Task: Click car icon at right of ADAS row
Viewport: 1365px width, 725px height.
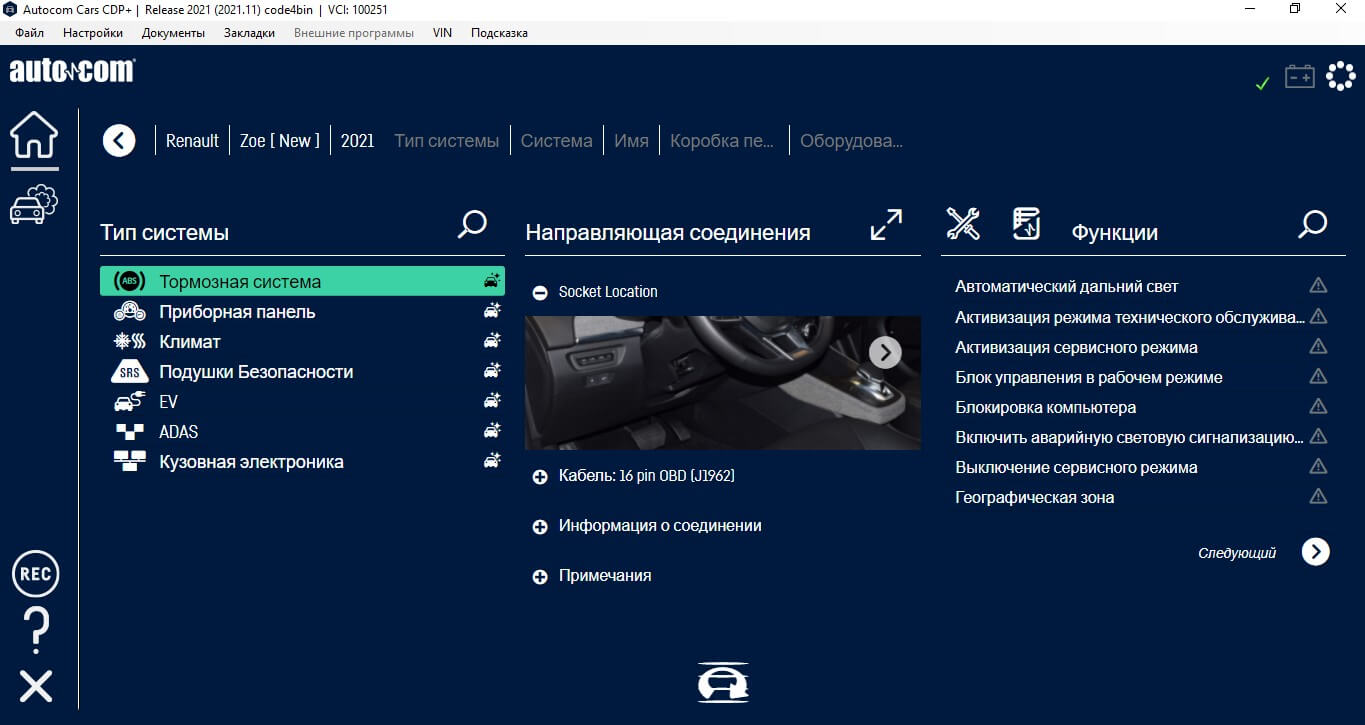Action: (x=492, y=431)
